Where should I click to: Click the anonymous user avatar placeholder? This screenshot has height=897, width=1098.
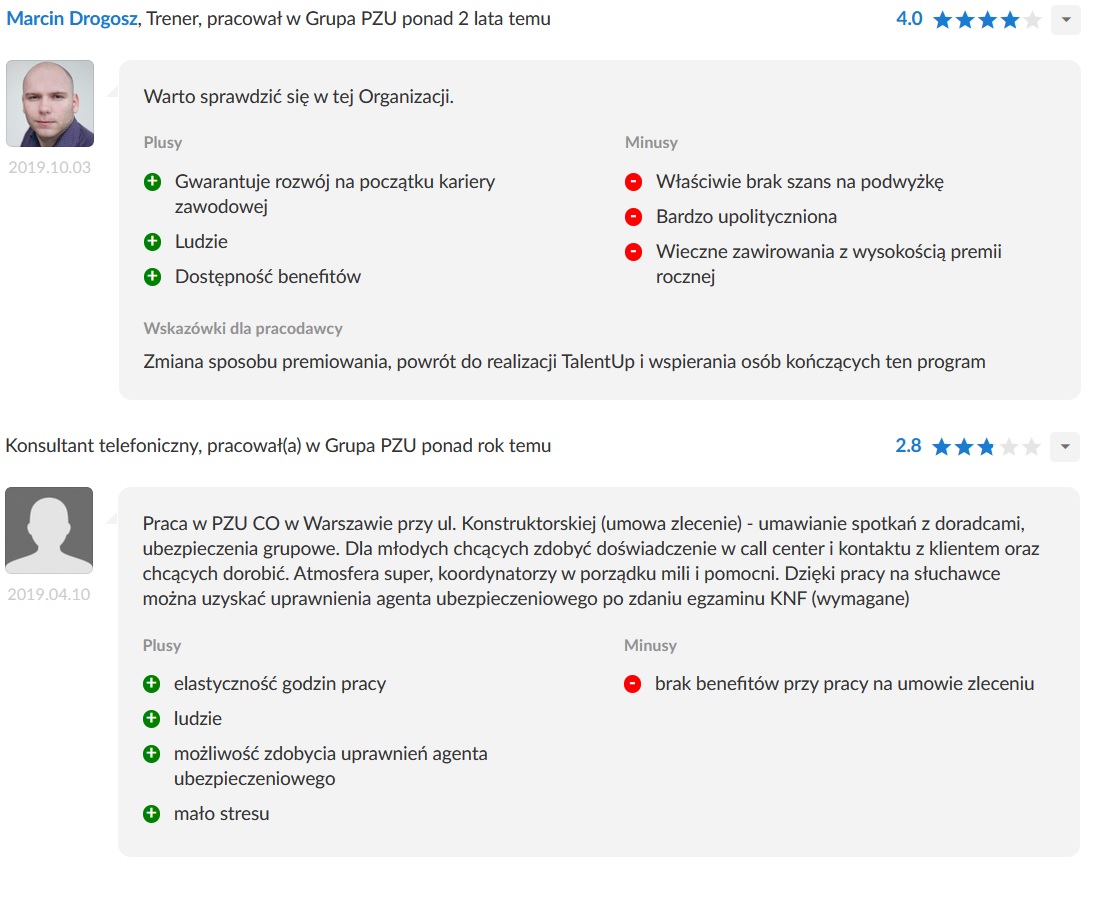click(49, 530)
